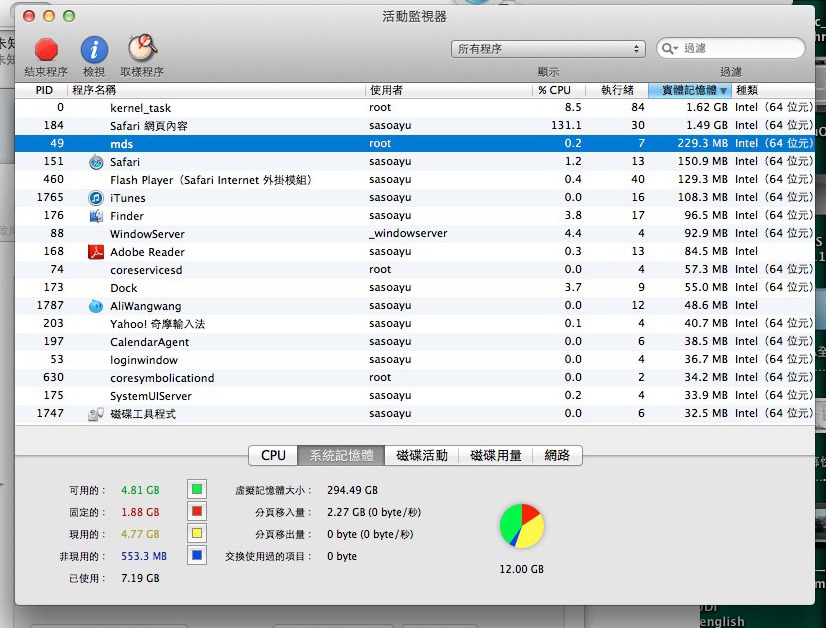Select the CalendarAgent process row
The height and width of the screenshot is (628, 826).
415,341
